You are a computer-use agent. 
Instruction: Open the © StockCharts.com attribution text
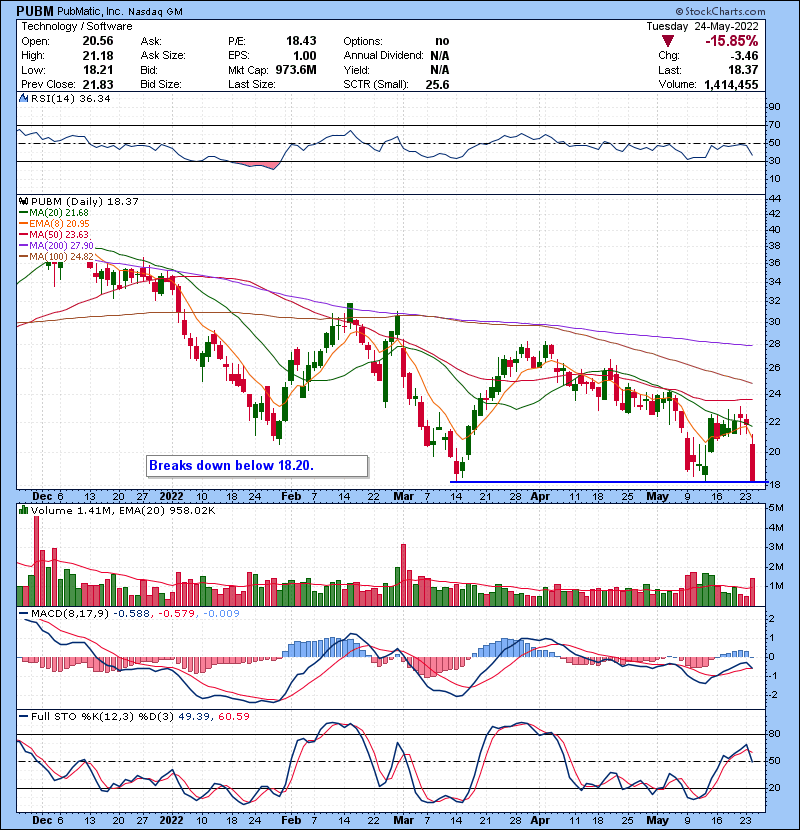[721, 11]
